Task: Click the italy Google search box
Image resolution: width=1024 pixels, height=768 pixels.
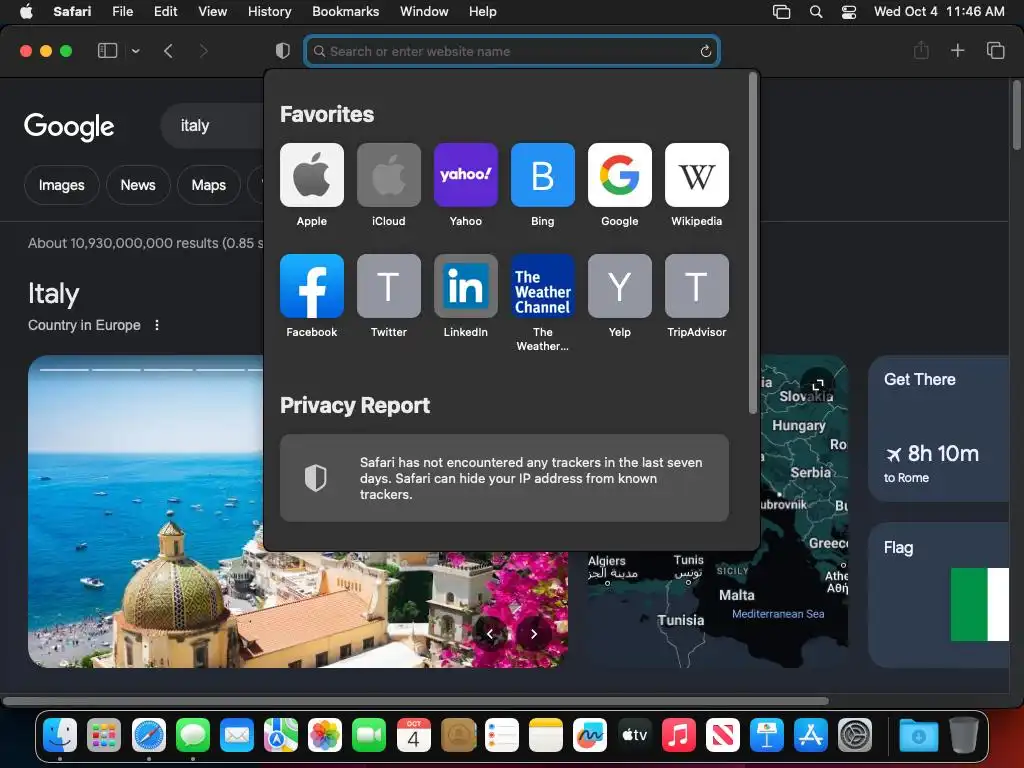Action: pyautogui.click(x=212, y=125)
